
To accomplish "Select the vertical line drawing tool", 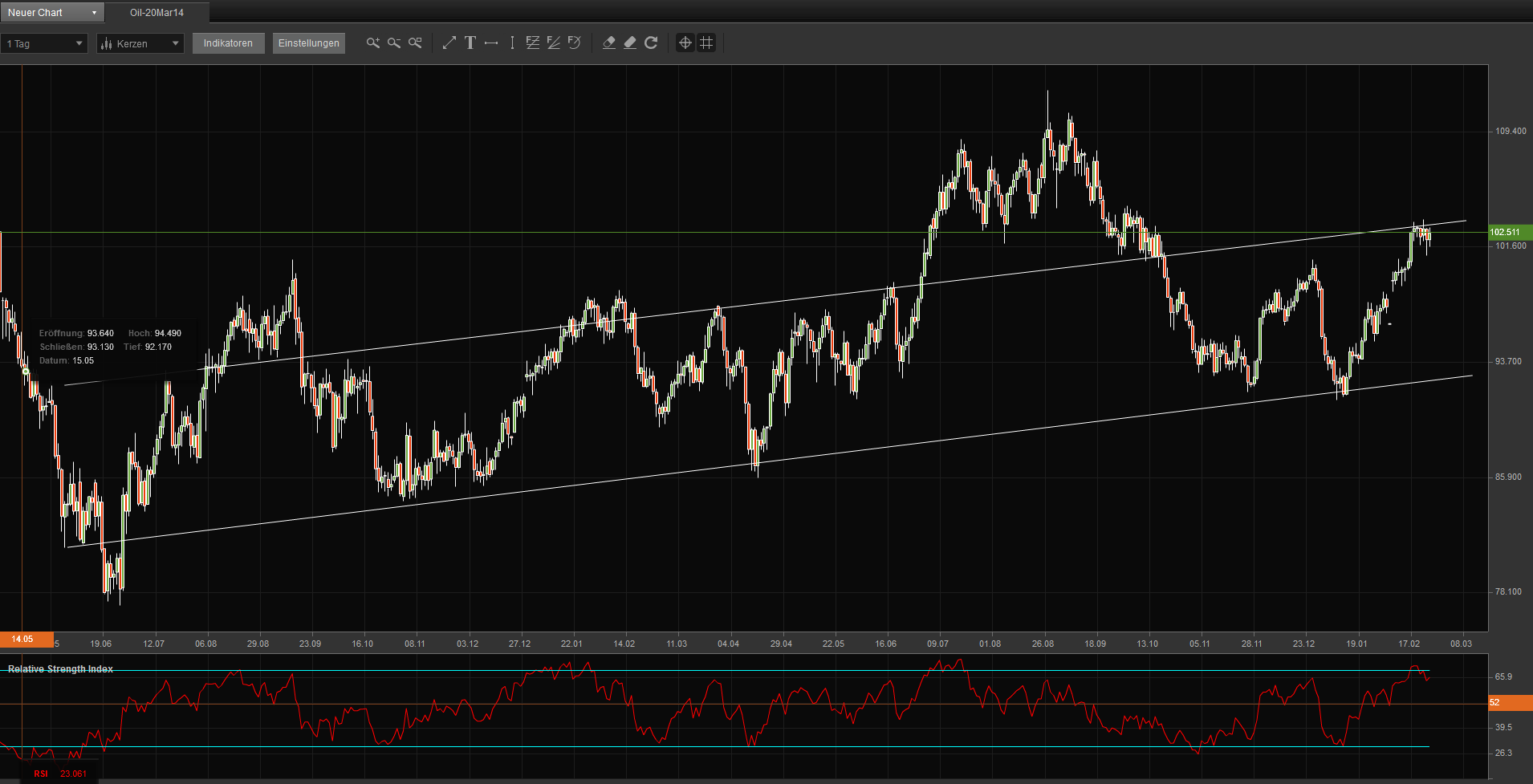I will tap(511, 43).
